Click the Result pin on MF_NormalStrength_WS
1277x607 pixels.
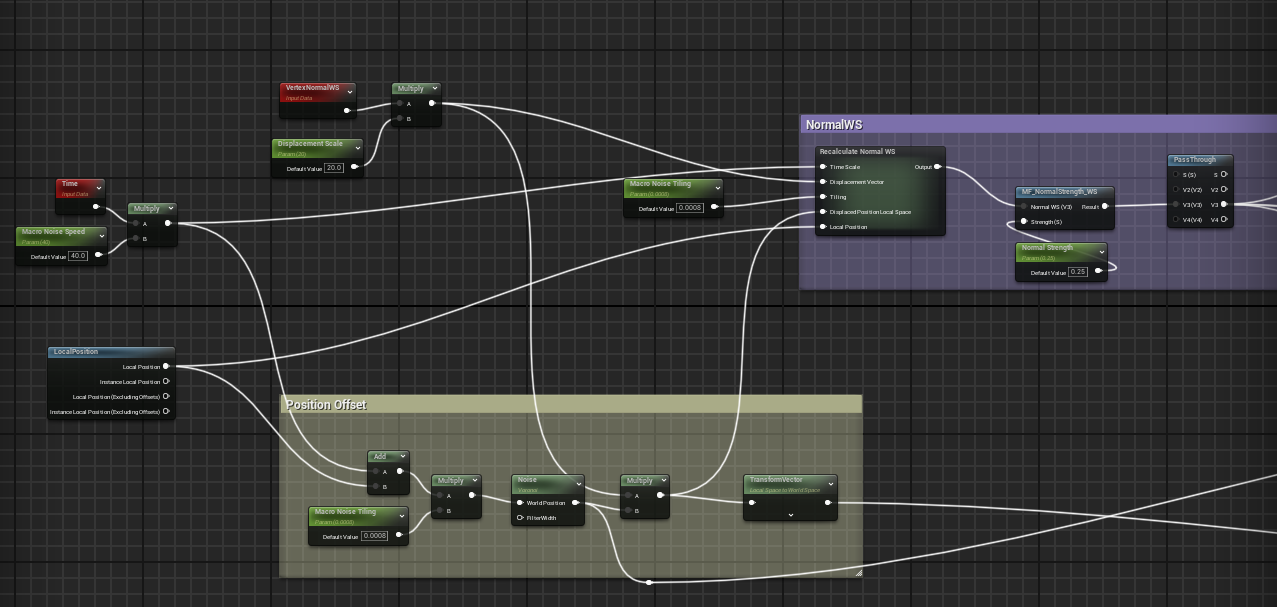1105,207
